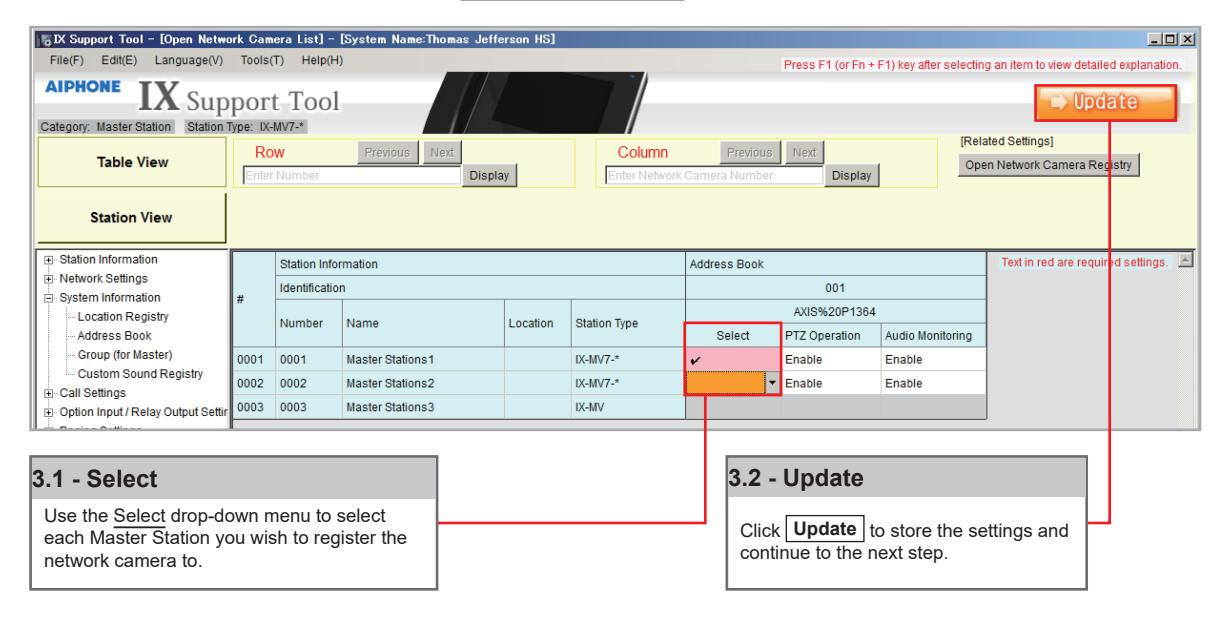Viewport: 1226px width, 620px height.
Task: Click row header 0001
Action: [253, 358]
